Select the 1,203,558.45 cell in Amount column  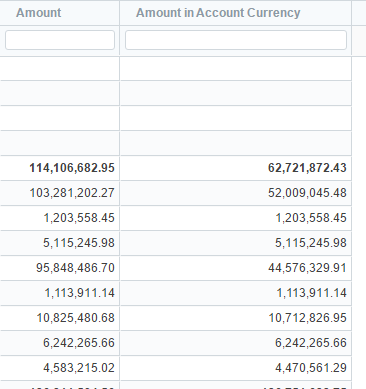[x=60, y=218]
